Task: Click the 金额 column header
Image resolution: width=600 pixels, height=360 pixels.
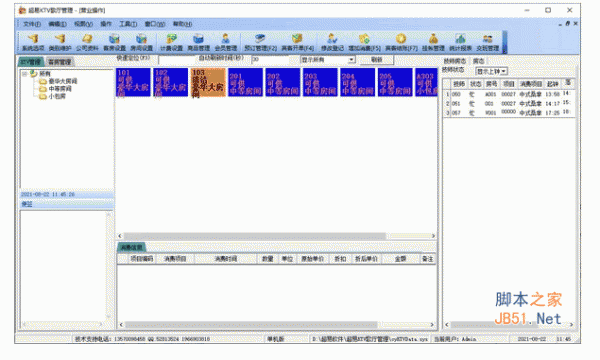Action: [x=400, y=259]
